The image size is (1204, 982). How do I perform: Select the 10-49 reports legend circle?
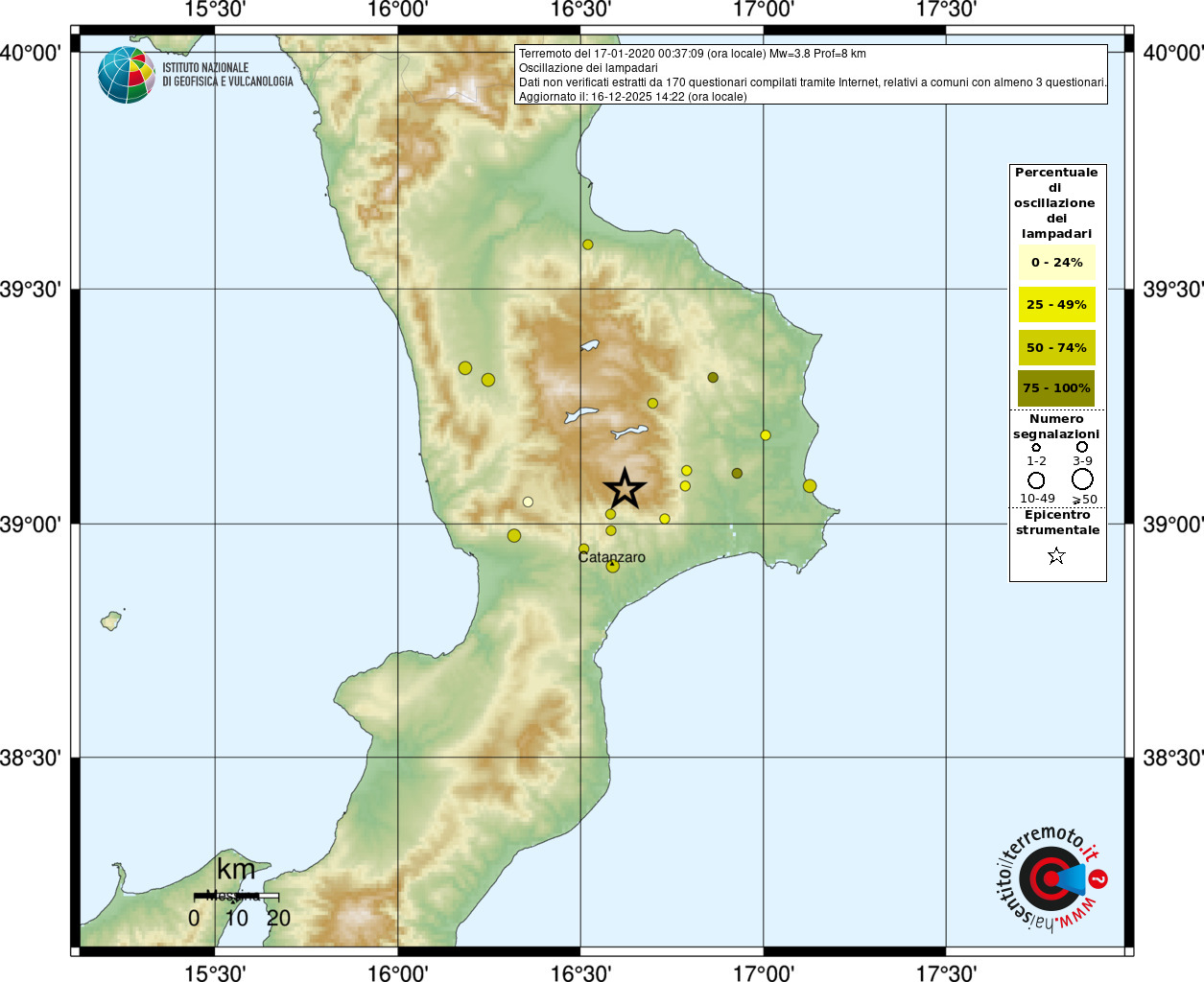[1036, 479]
